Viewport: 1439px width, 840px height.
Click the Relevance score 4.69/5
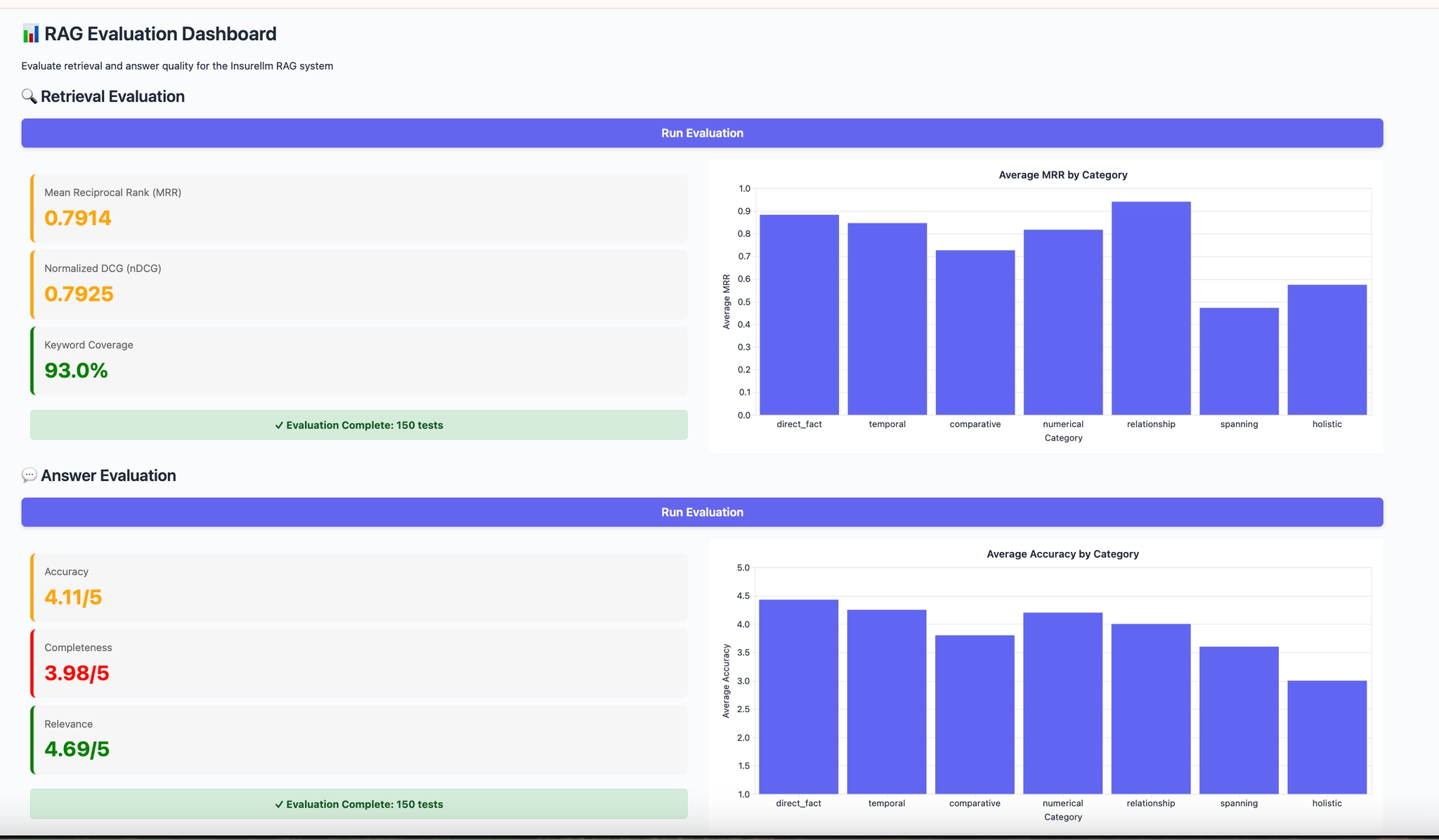coord(77,749)
